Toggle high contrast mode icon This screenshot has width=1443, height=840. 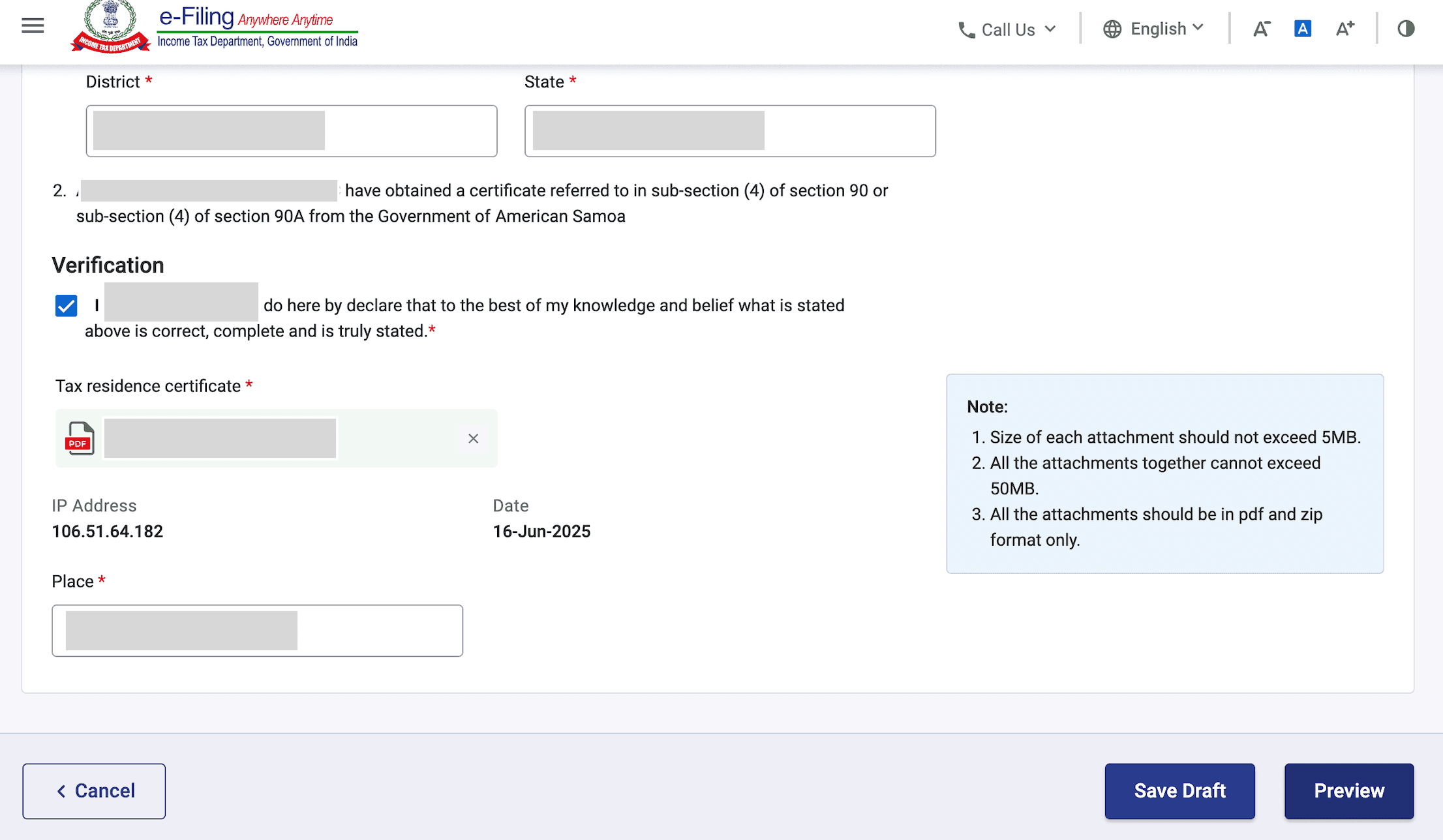coord(1406,29)
